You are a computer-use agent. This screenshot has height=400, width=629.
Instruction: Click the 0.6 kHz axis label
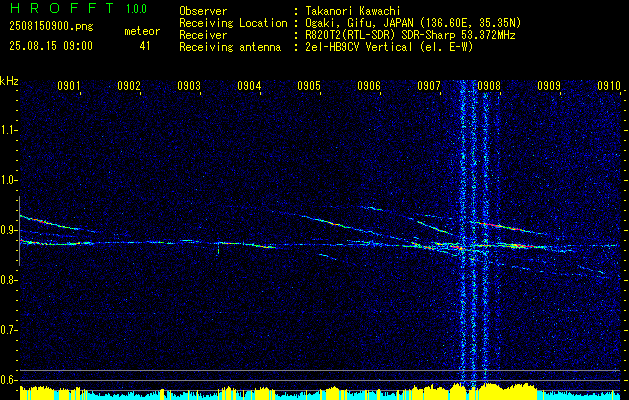coord(8,380)
